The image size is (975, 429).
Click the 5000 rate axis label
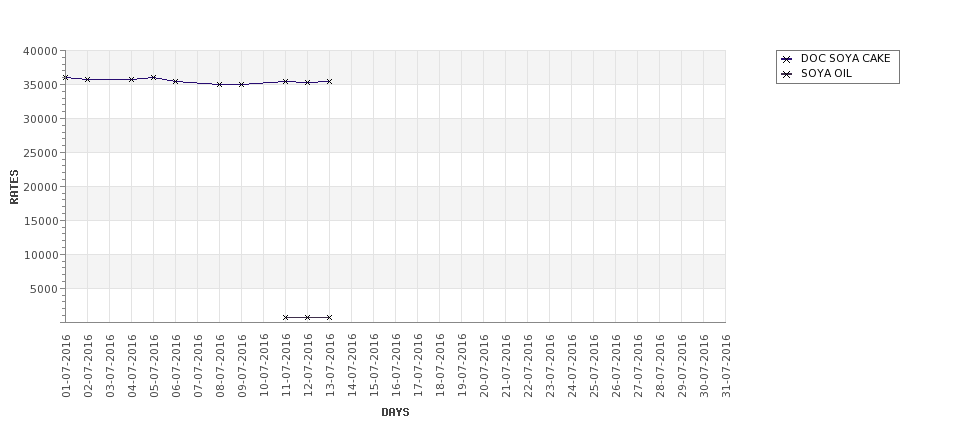point(44,289)
